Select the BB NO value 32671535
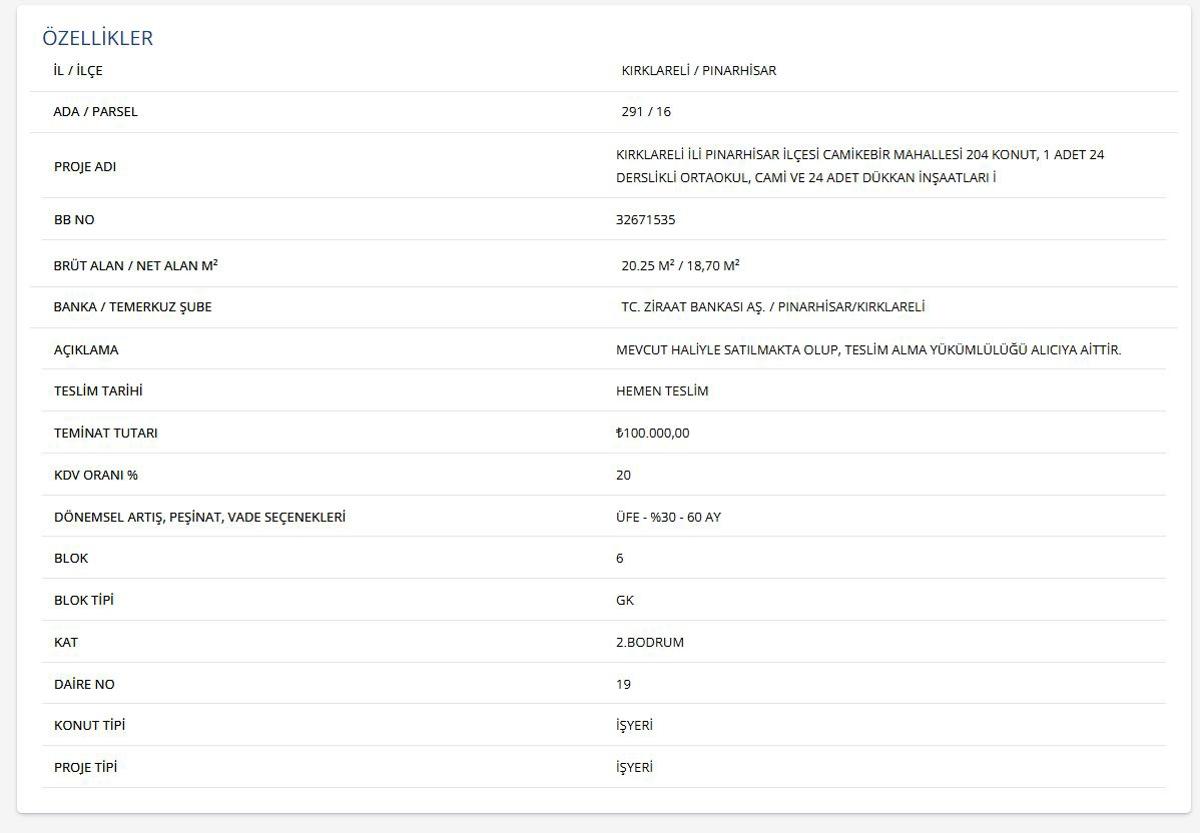 coord(646,220)
